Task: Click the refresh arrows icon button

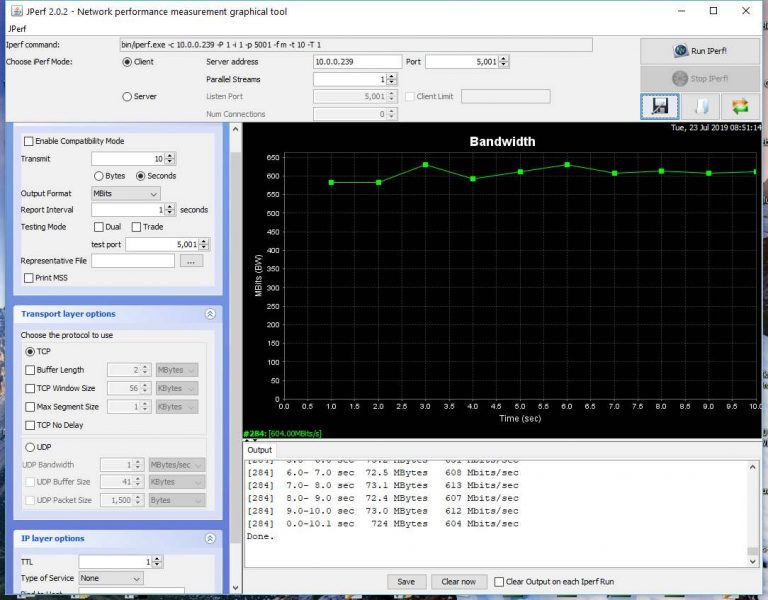Action: click(x=740, y=106)
